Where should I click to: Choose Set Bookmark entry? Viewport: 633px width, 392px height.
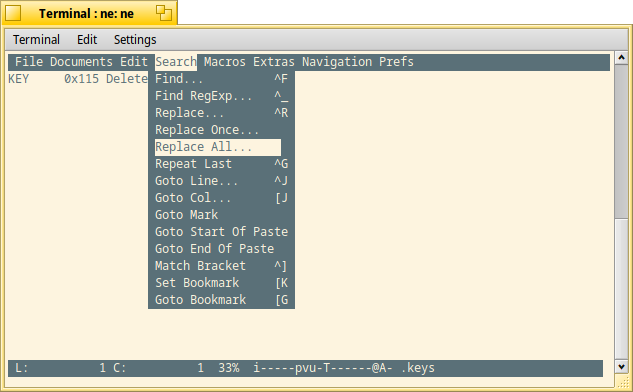[221, 283]
